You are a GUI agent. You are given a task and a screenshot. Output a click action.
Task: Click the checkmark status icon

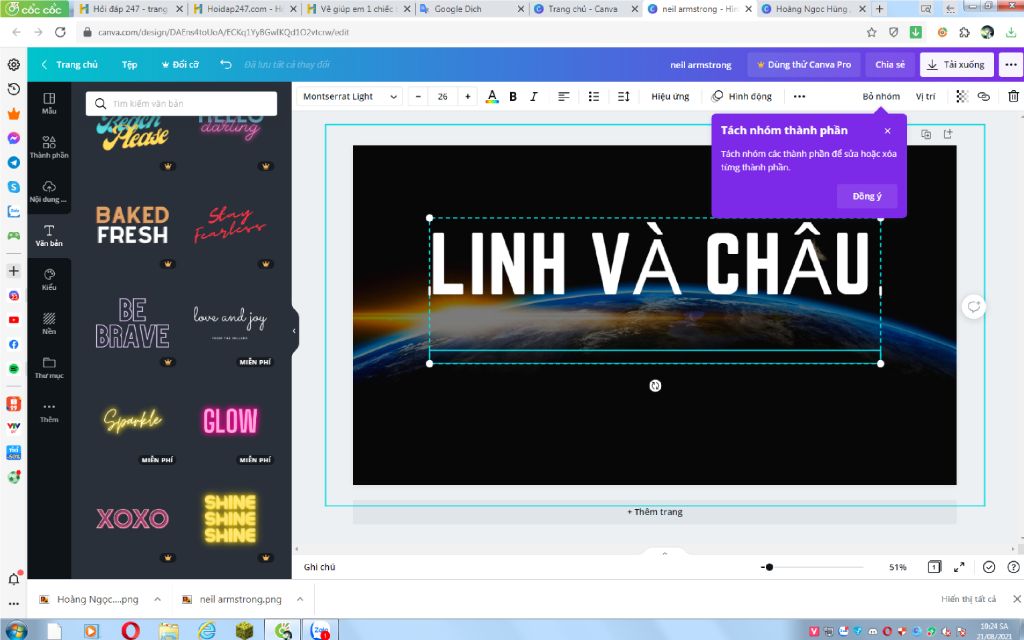coord(989,567)
